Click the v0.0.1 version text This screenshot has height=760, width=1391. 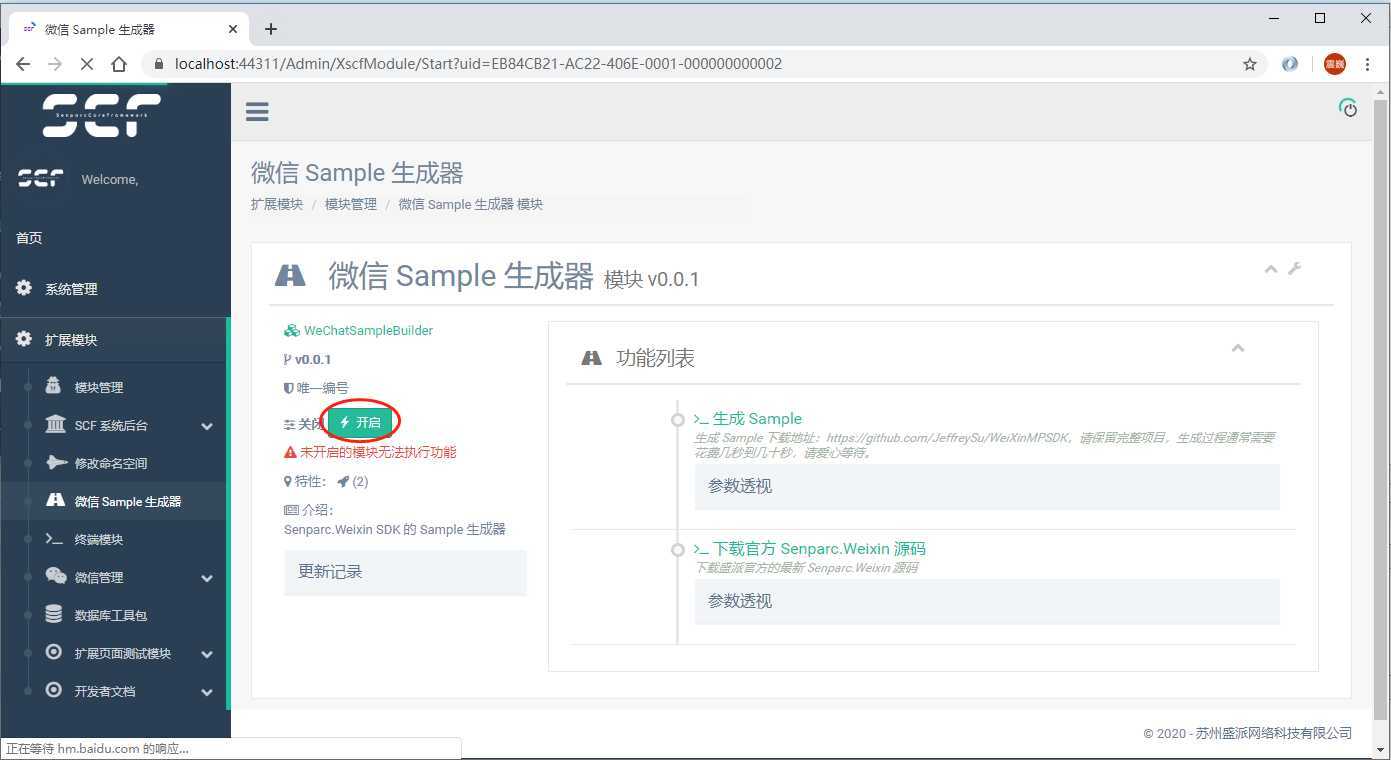(313, 359)
